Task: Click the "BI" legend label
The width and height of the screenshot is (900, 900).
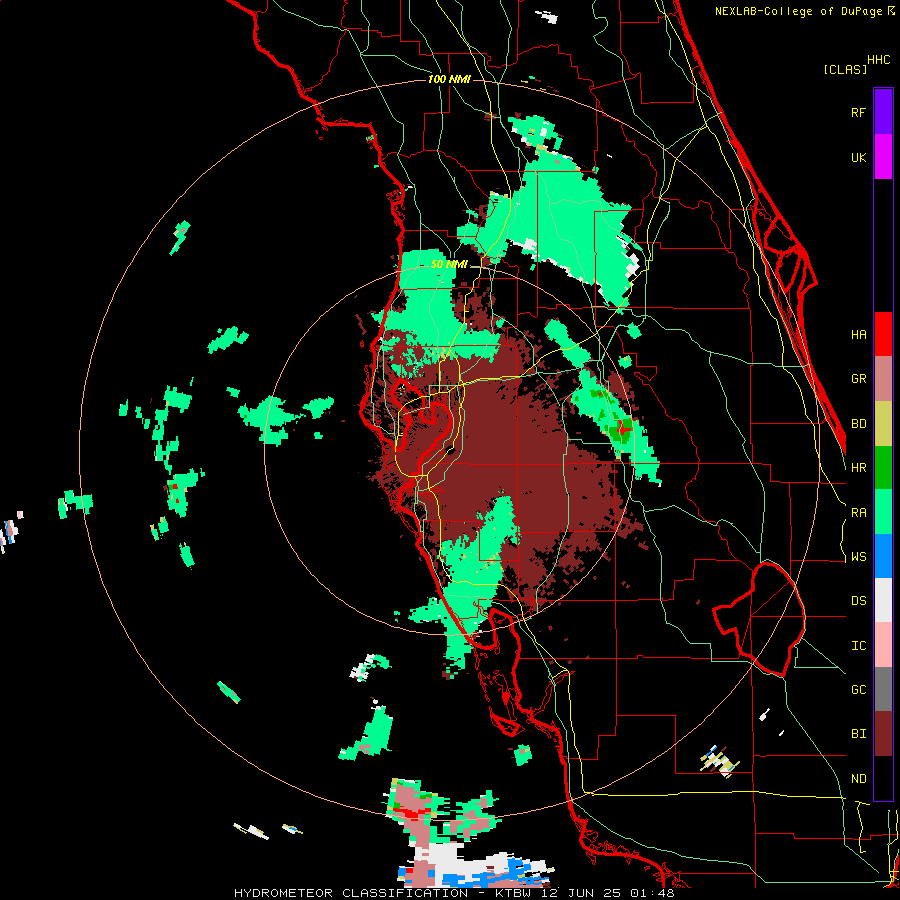Action: point(858,734)
